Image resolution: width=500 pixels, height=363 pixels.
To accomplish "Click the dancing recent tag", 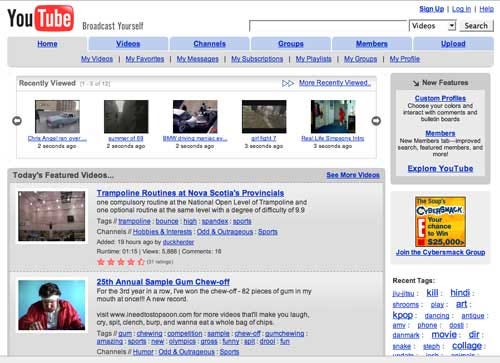I will click(437, 316).
